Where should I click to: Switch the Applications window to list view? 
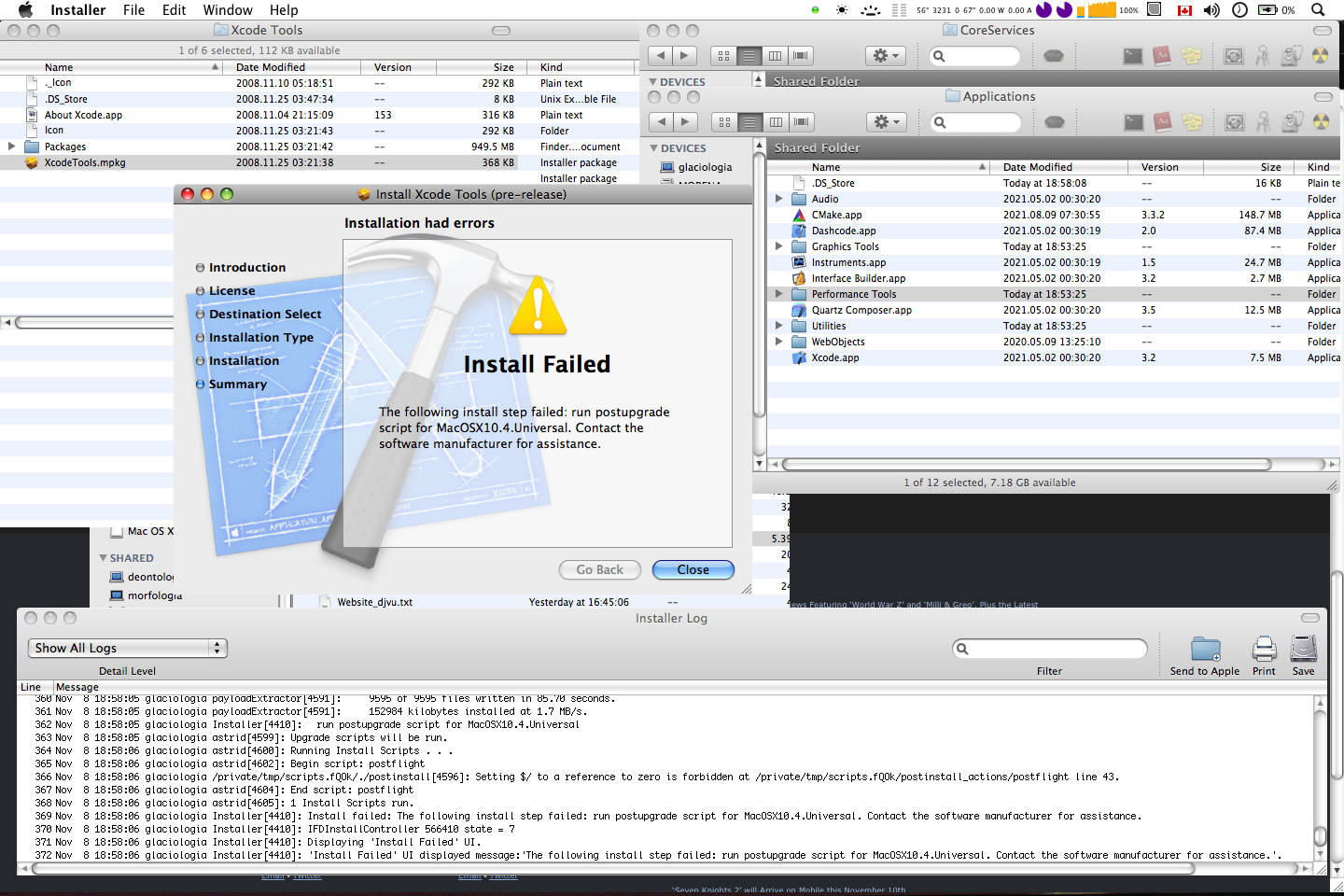tap(750, 122)
